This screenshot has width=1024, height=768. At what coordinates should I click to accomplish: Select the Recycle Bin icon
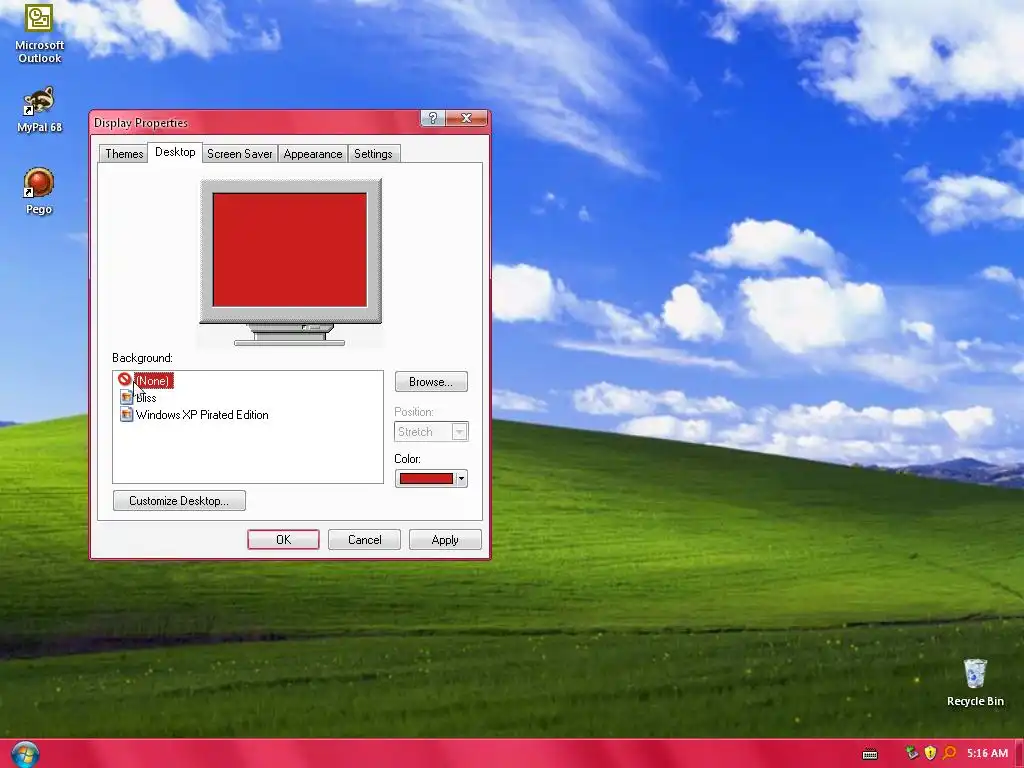975,683
